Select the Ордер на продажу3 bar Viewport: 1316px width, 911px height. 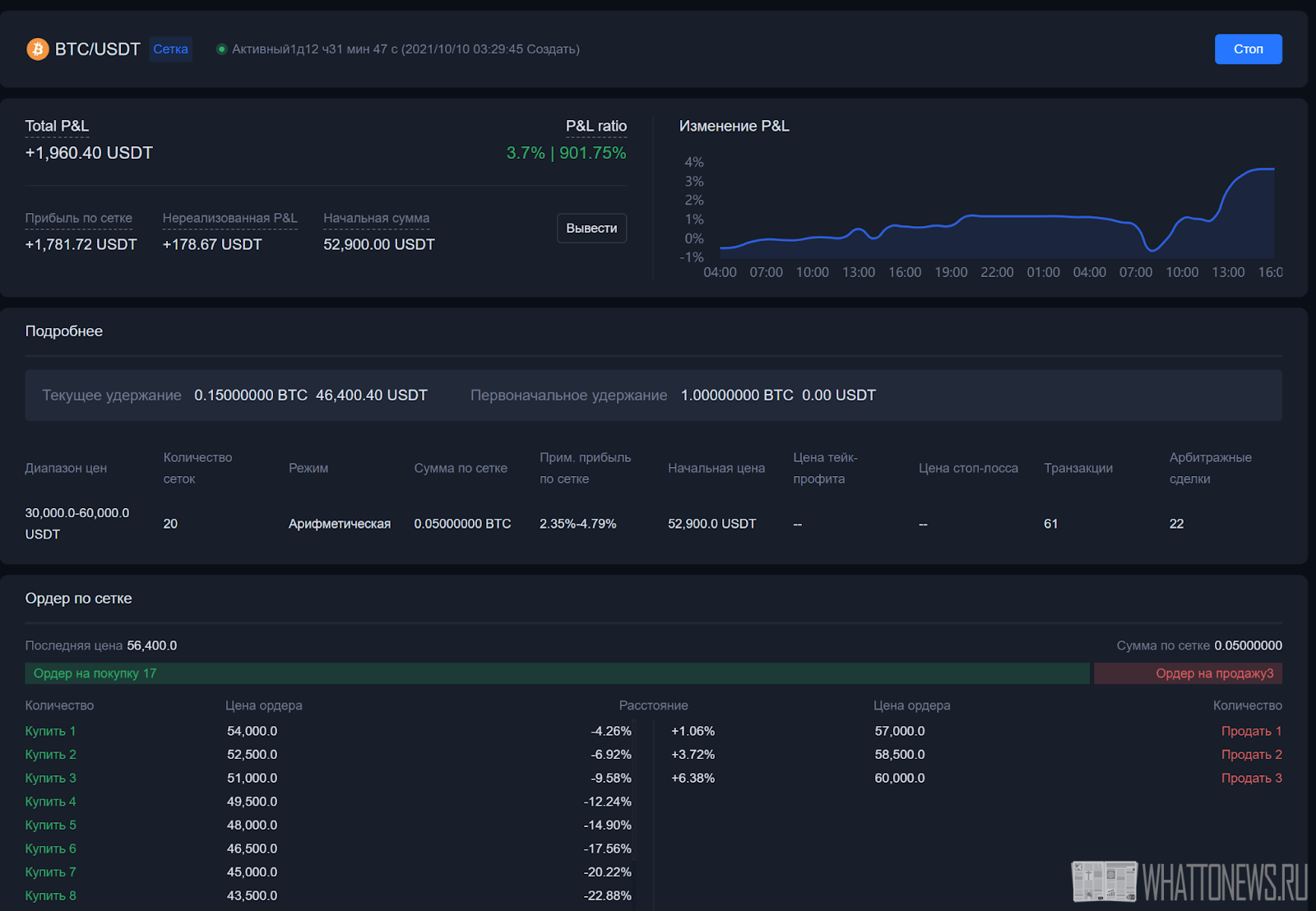(1188, 673)
